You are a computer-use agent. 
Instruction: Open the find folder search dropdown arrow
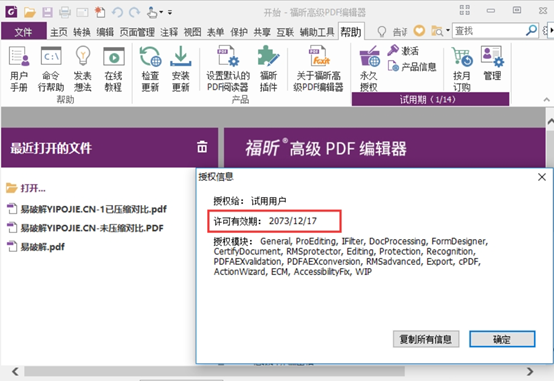tap(448, 30)
